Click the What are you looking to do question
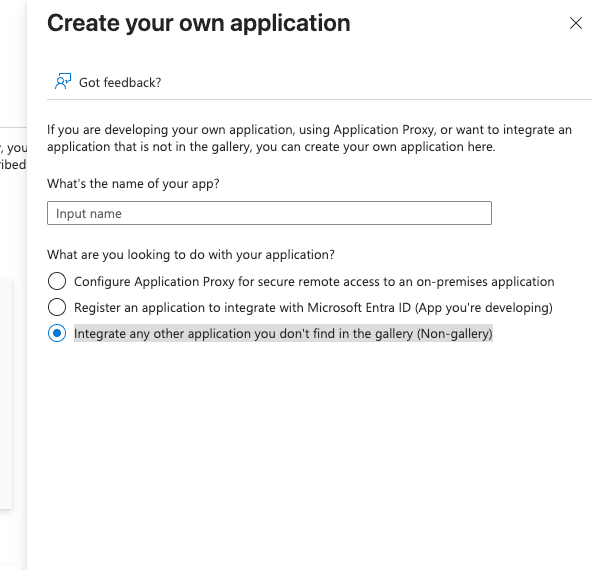Image resolution: width=611 pixels, height=570 pixels. pos(191,254)
